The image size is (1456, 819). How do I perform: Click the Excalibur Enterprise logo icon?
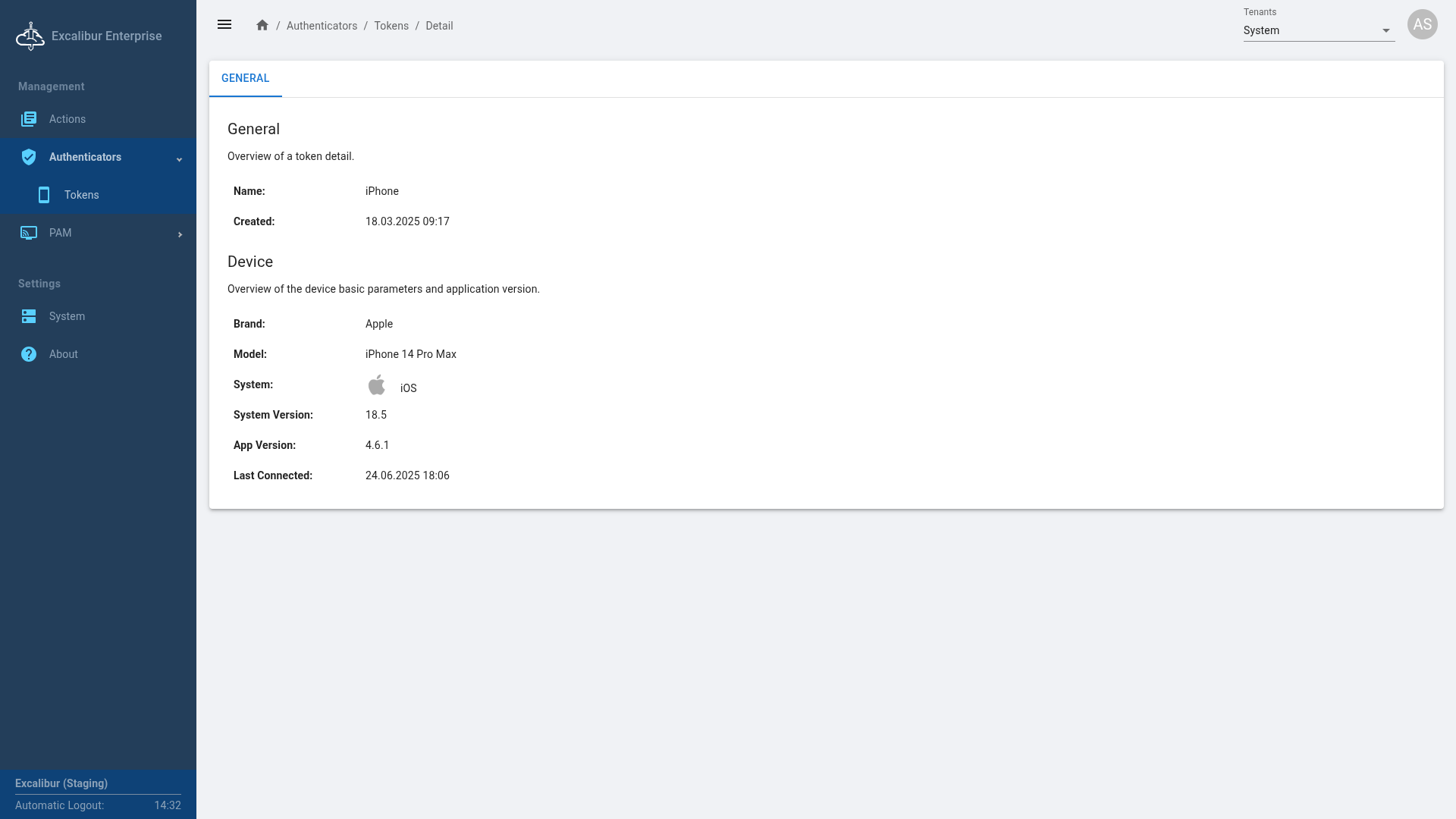click(x=30, y=36)
